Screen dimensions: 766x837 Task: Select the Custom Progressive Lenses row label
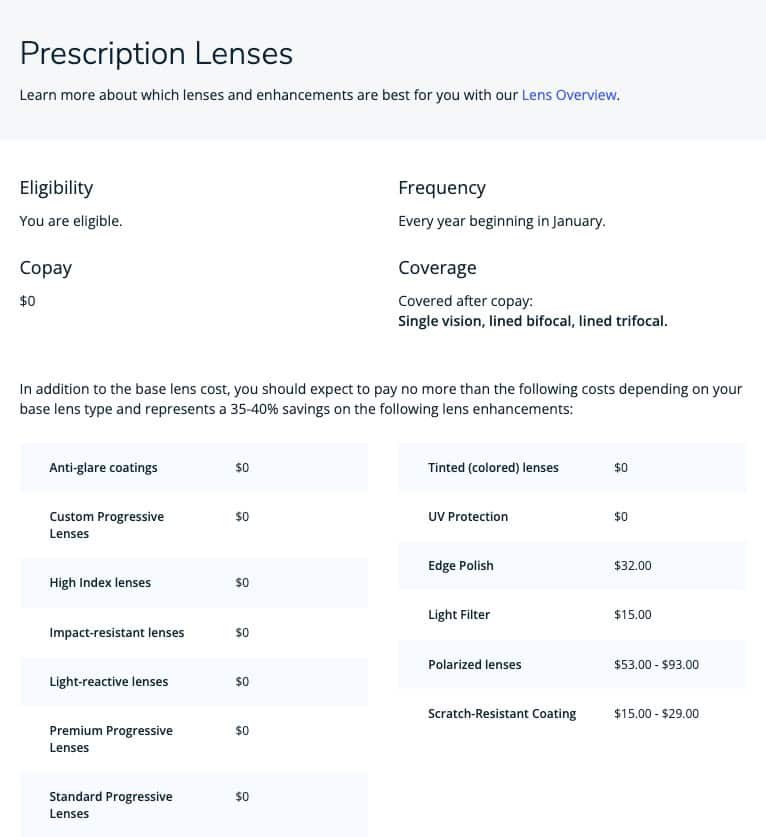[106, 525]
